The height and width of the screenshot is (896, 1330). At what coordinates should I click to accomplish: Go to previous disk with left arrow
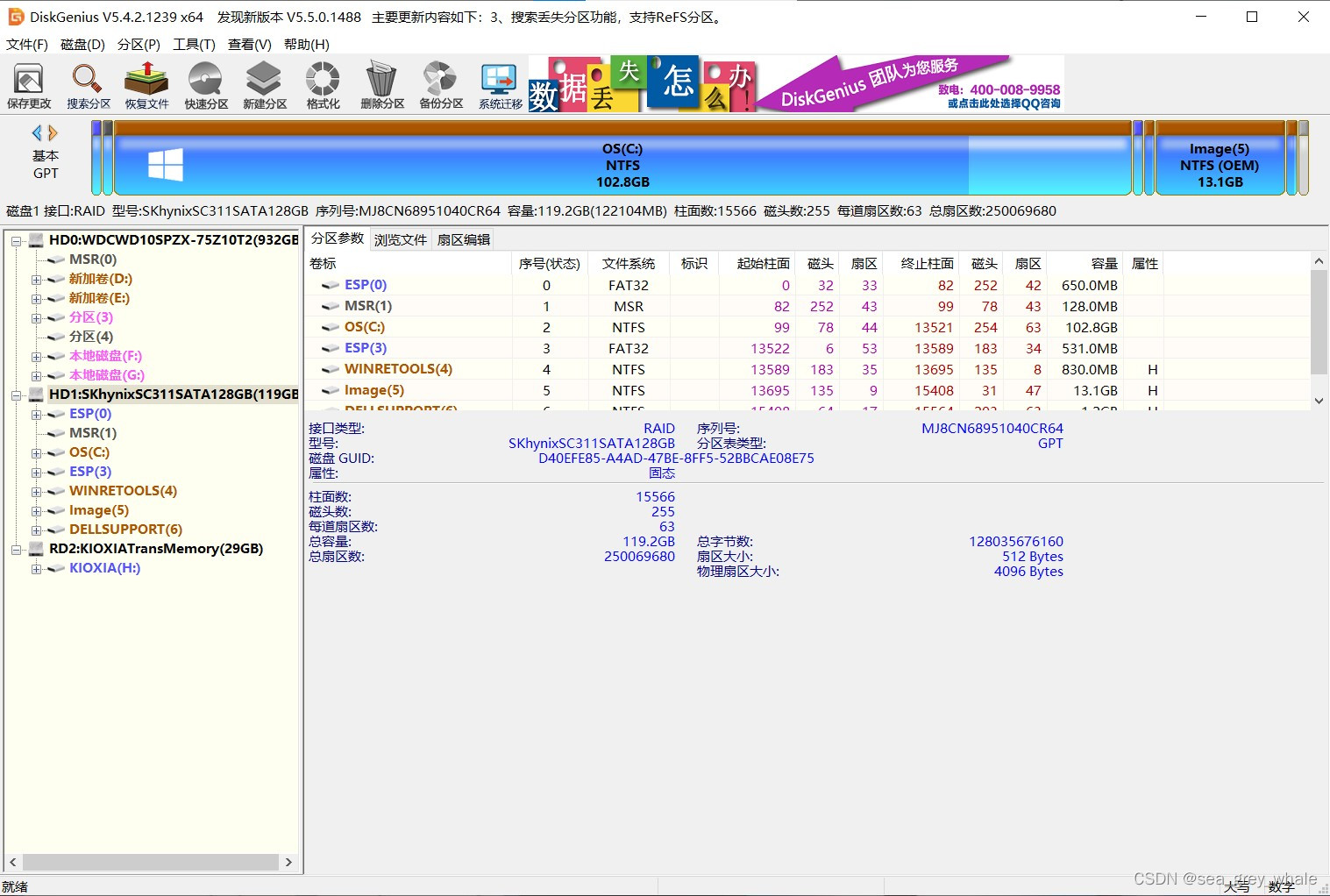pos(37,133)
